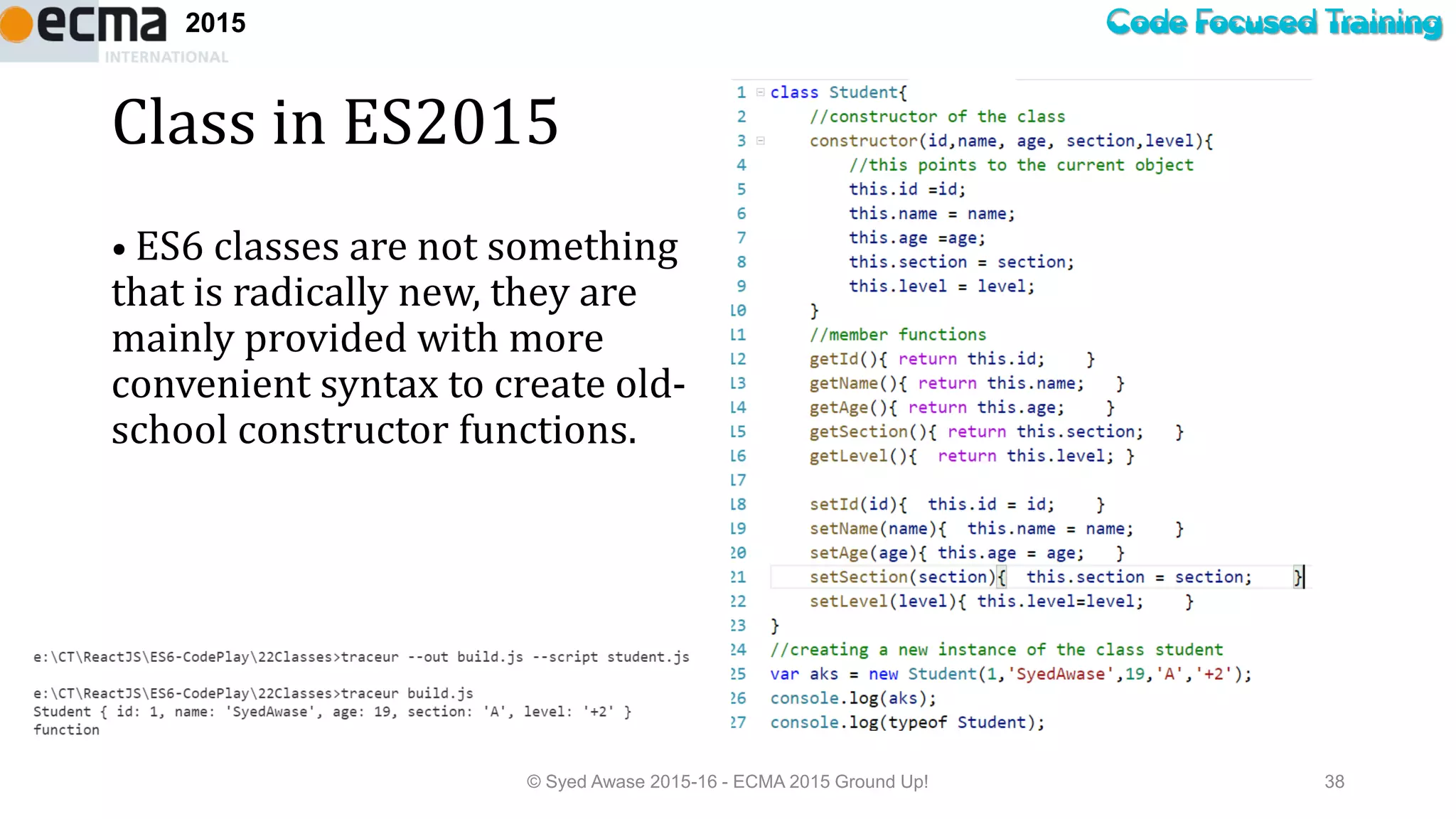1456x819 pixels.
Task: Select the slide title Class in ES2015
Action: (335, 122)
